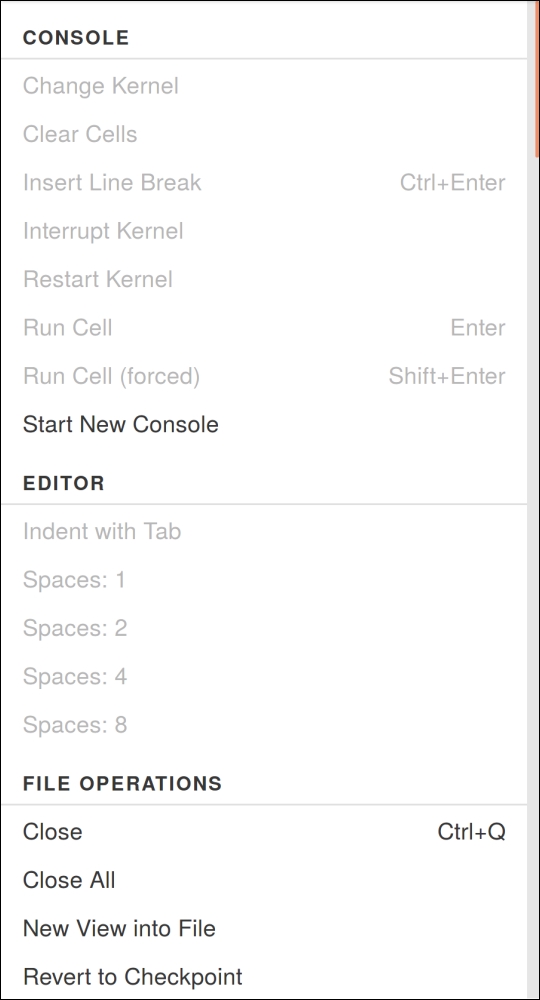This screenshot has width=540, height=1000.
Task: Toggle Indent with Tab option
Action: pyautogui.click(x=264, y=531)
